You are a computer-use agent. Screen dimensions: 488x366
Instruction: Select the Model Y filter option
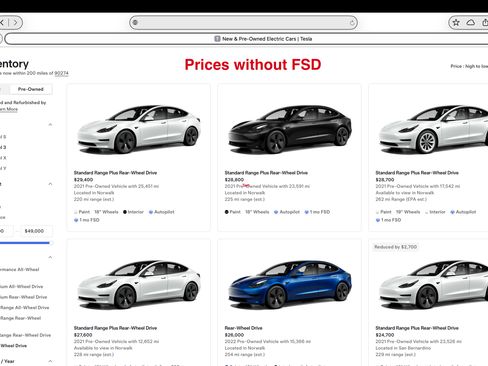3,169
